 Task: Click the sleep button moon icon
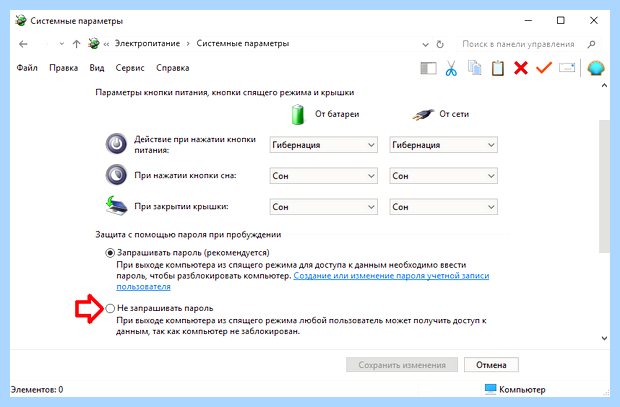116,175
